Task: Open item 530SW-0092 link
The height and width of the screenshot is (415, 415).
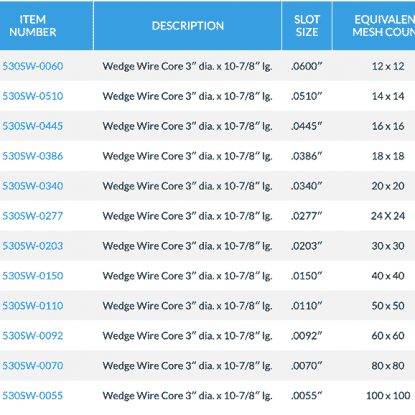Action: click(x=33, y=335)
